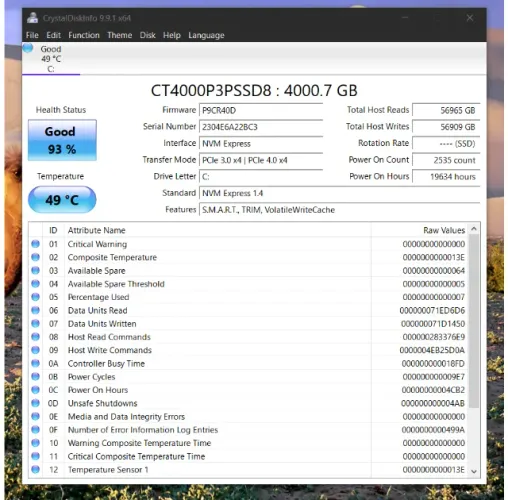
Task: Click the Interface field NVM Express
Action: (x=261, y=144)
